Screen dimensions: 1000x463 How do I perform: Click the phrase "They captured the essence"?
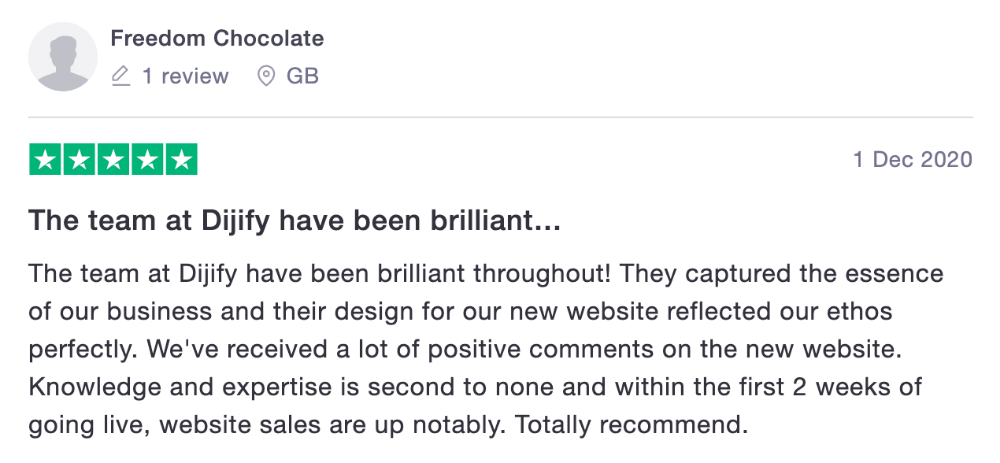click(x=781, y=274)
